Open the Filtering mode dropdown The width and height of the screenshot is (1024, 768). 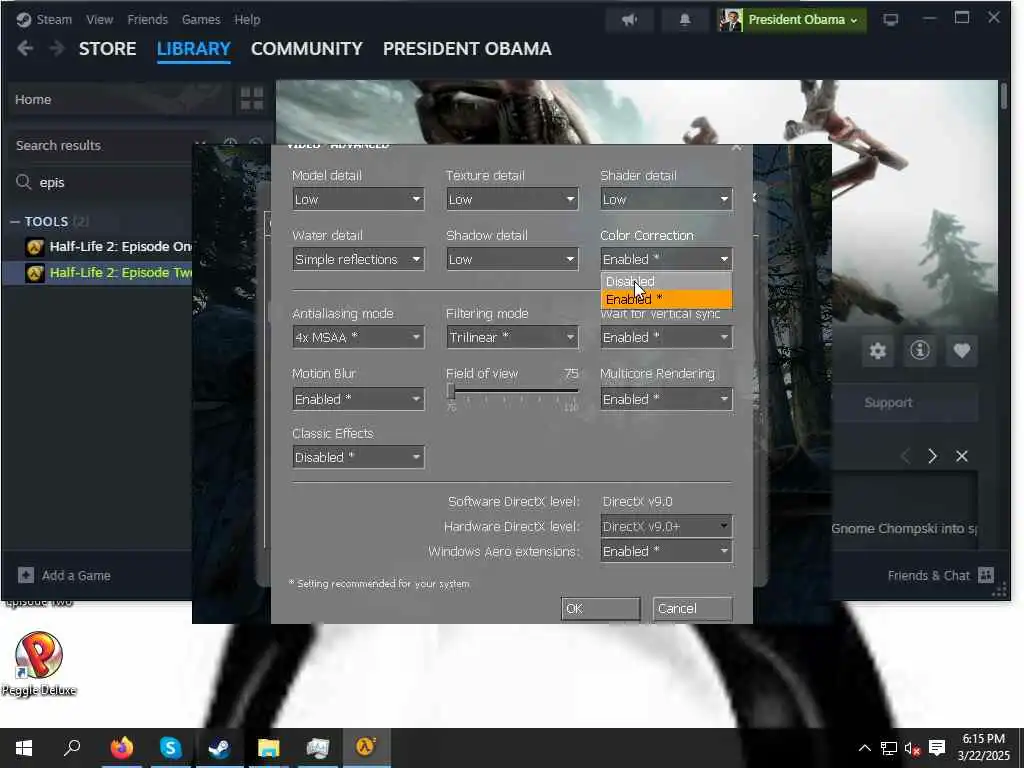coord(513,338)
